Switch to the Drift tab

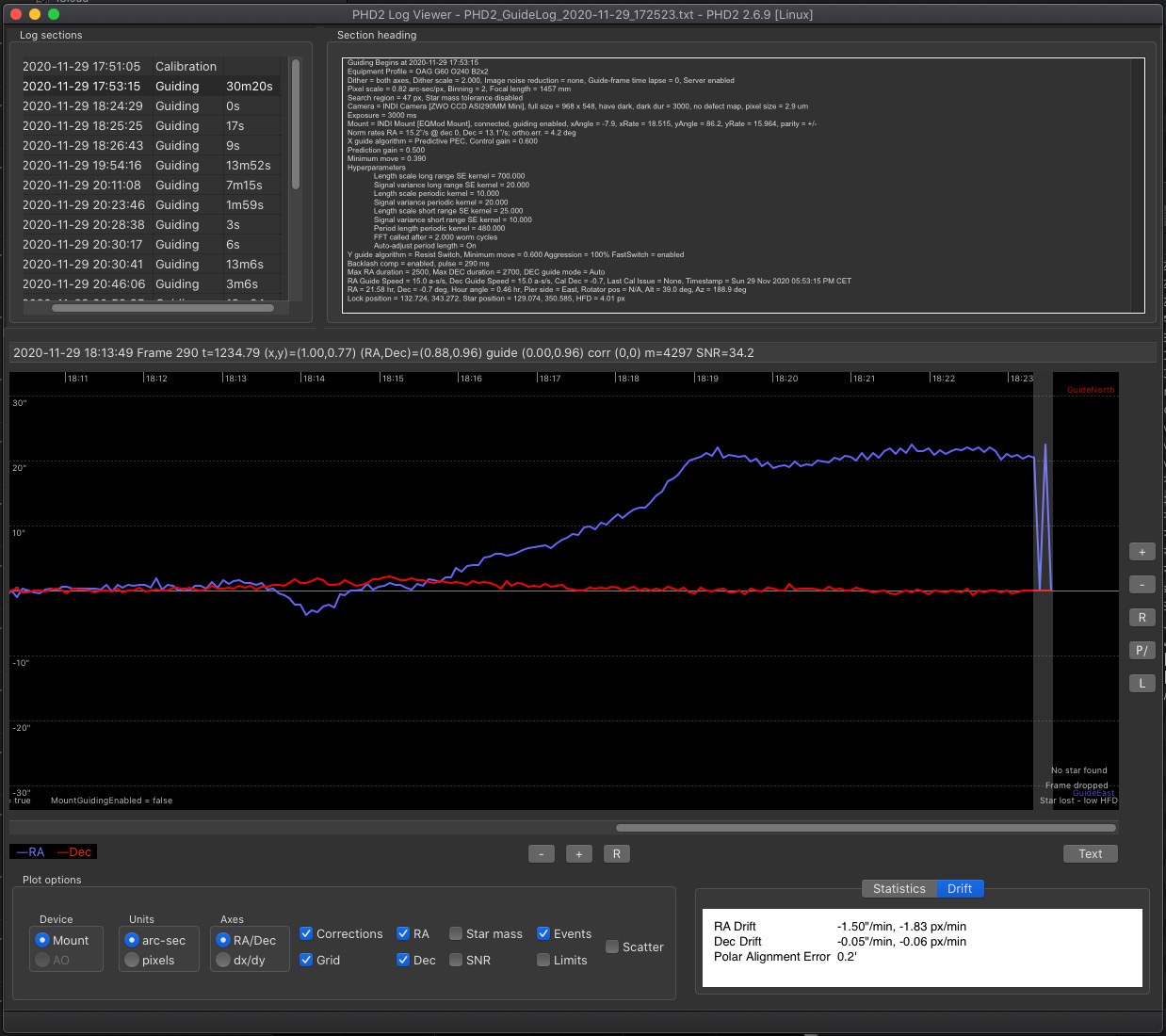click(960, 889)
